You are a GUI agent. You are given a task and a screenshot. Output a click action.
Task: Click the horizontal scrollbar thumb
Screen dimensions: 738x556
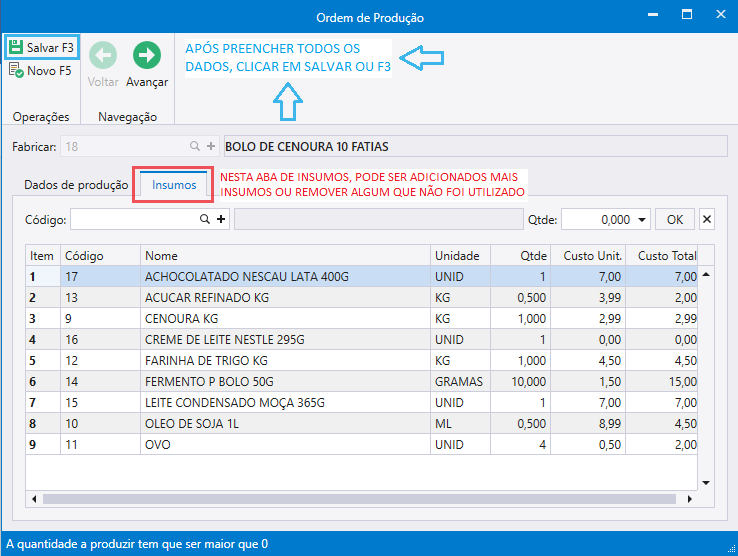click(x=359, y=499)
